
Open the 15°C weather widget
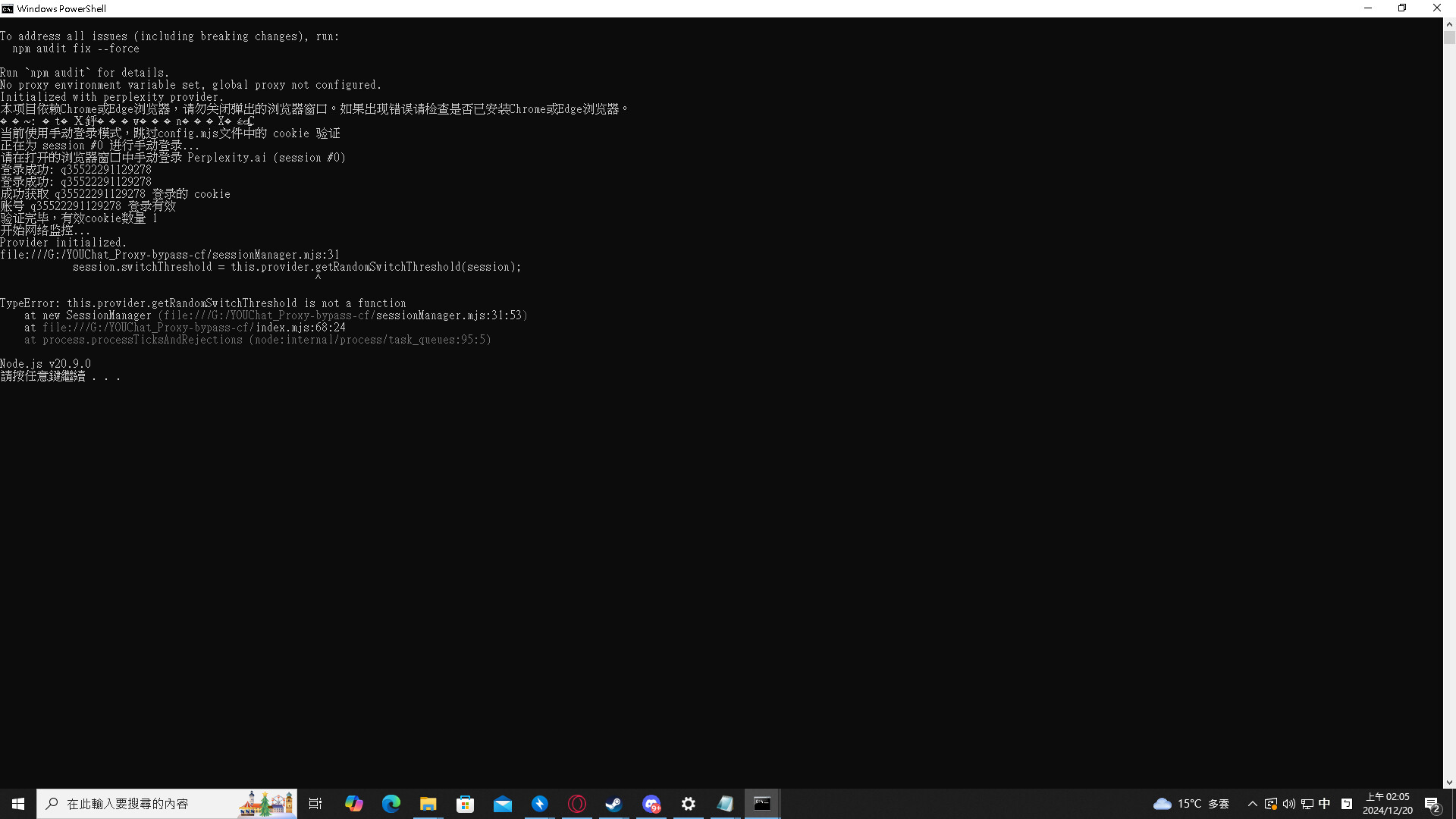tap(1191, 804)
